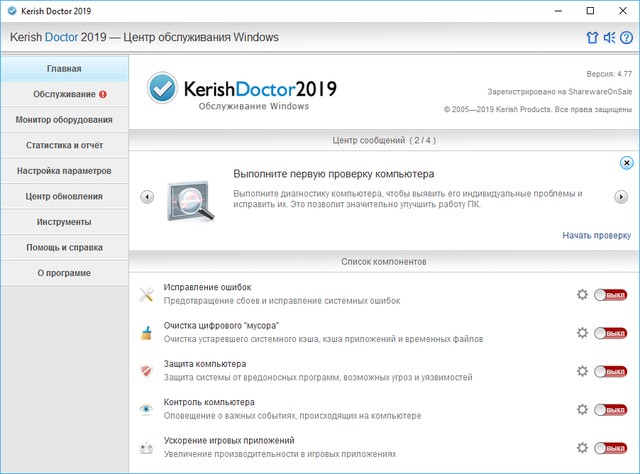Screen dimensions: 640x474
Task: Open the help question mark icon
Action: point(625,38)
